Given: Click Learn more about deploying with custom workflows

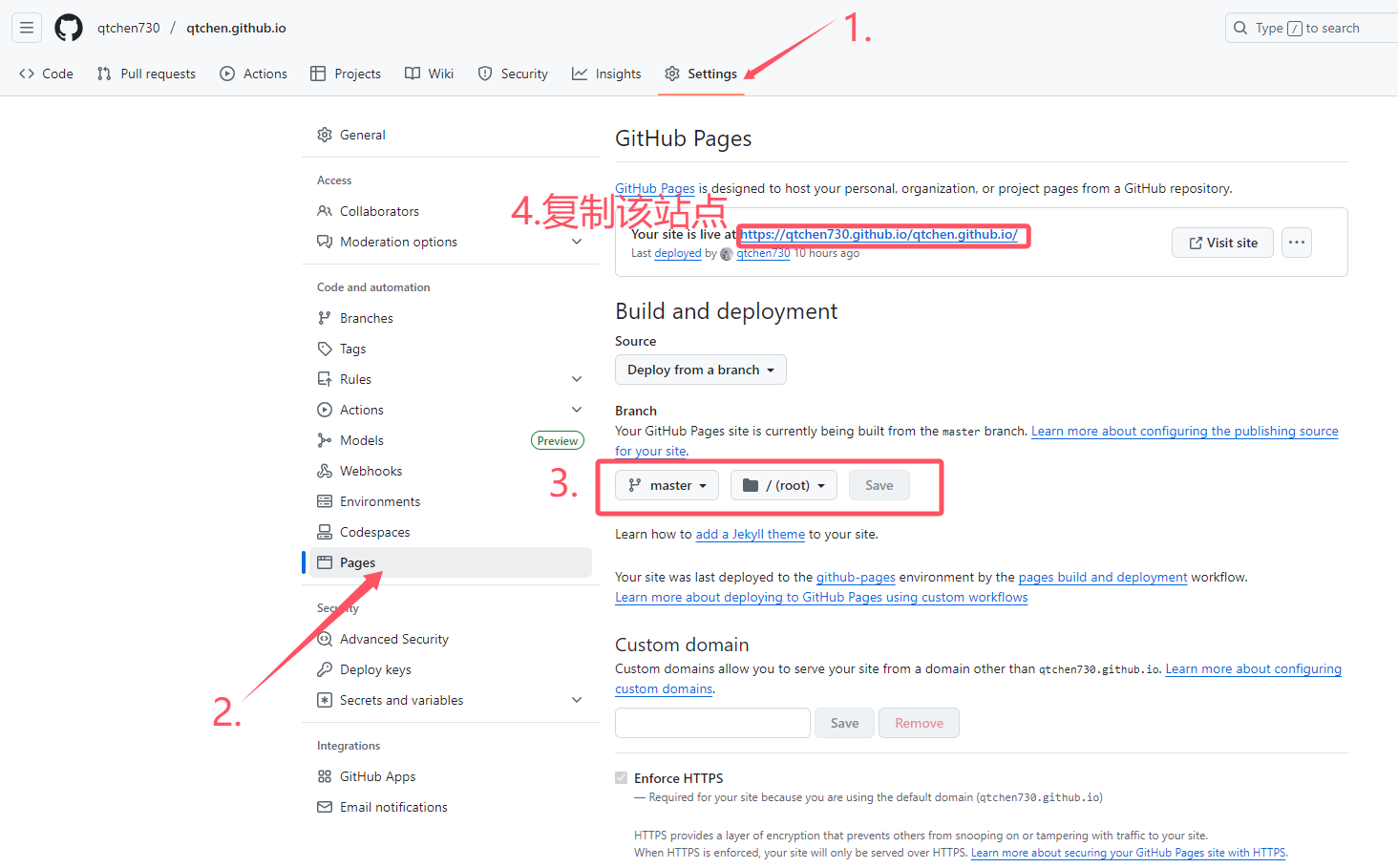Looking at the screenshot, I should (x=821, y=597).
